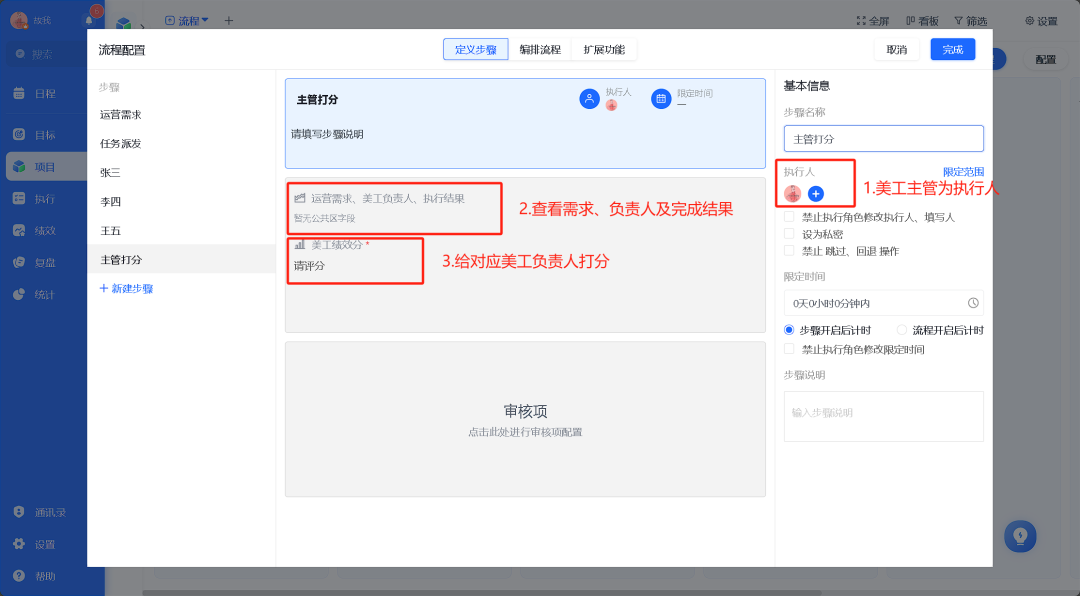Open the 通讯录 contacts icon

[43, 511]
